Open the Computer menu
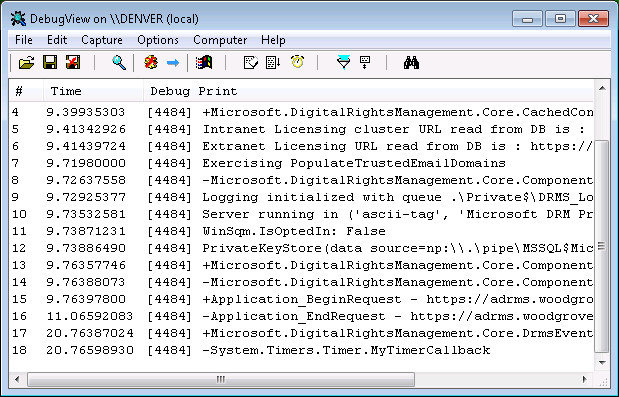 pyautogui.click(x=220, y=40)
